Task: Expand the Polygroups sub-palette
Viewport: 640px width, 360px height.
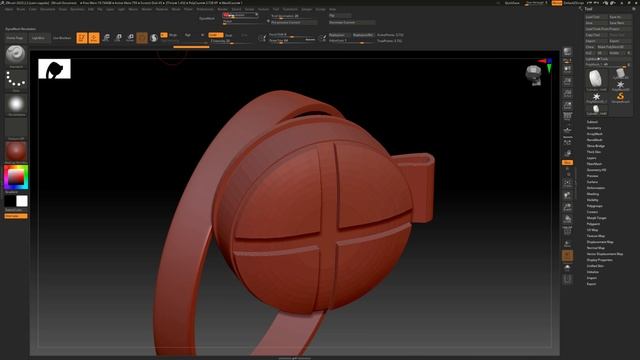Action: [595, 206]
